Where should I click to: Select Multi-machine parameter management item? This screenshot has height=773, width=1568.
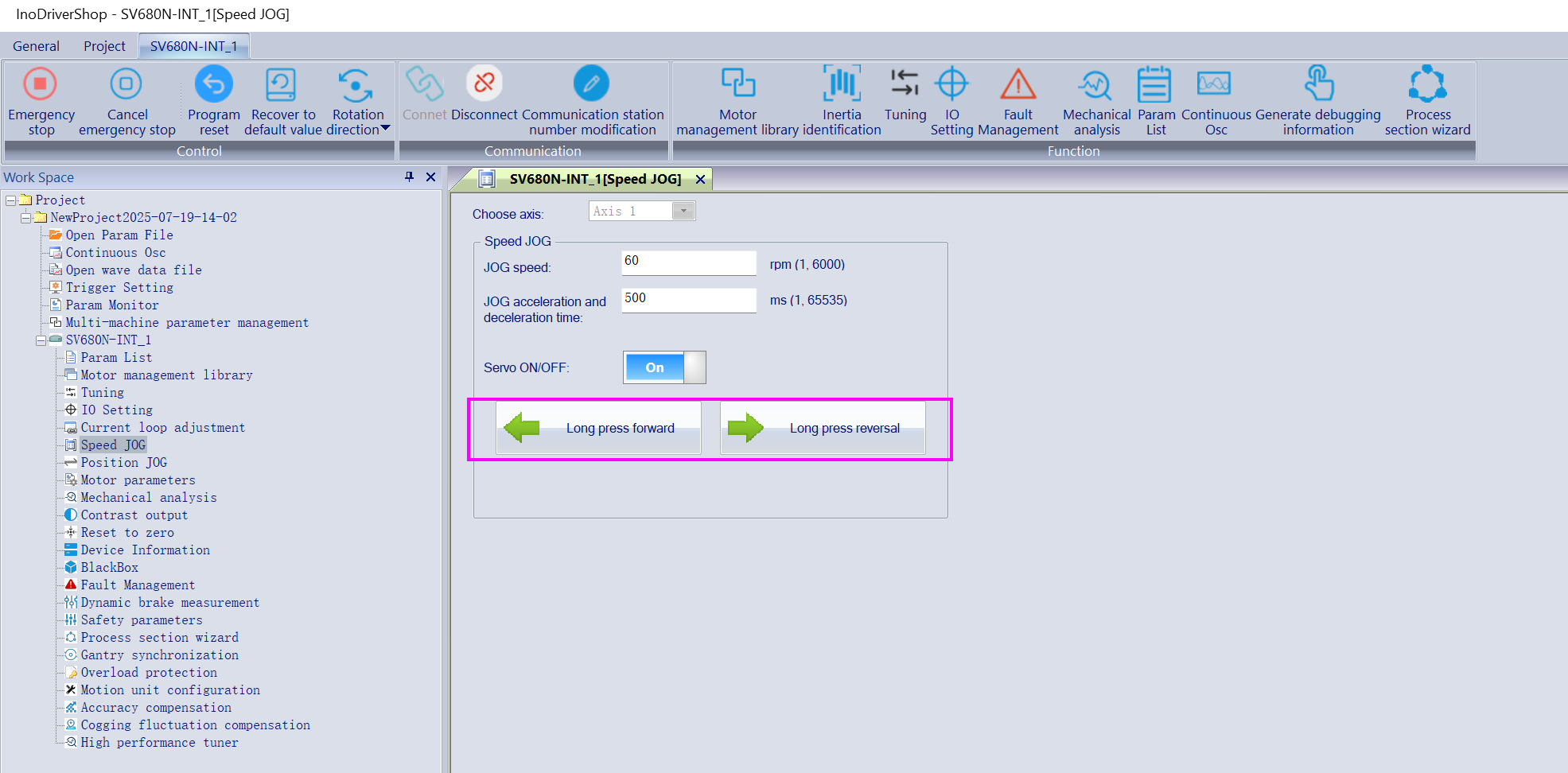tap(187, 323)
